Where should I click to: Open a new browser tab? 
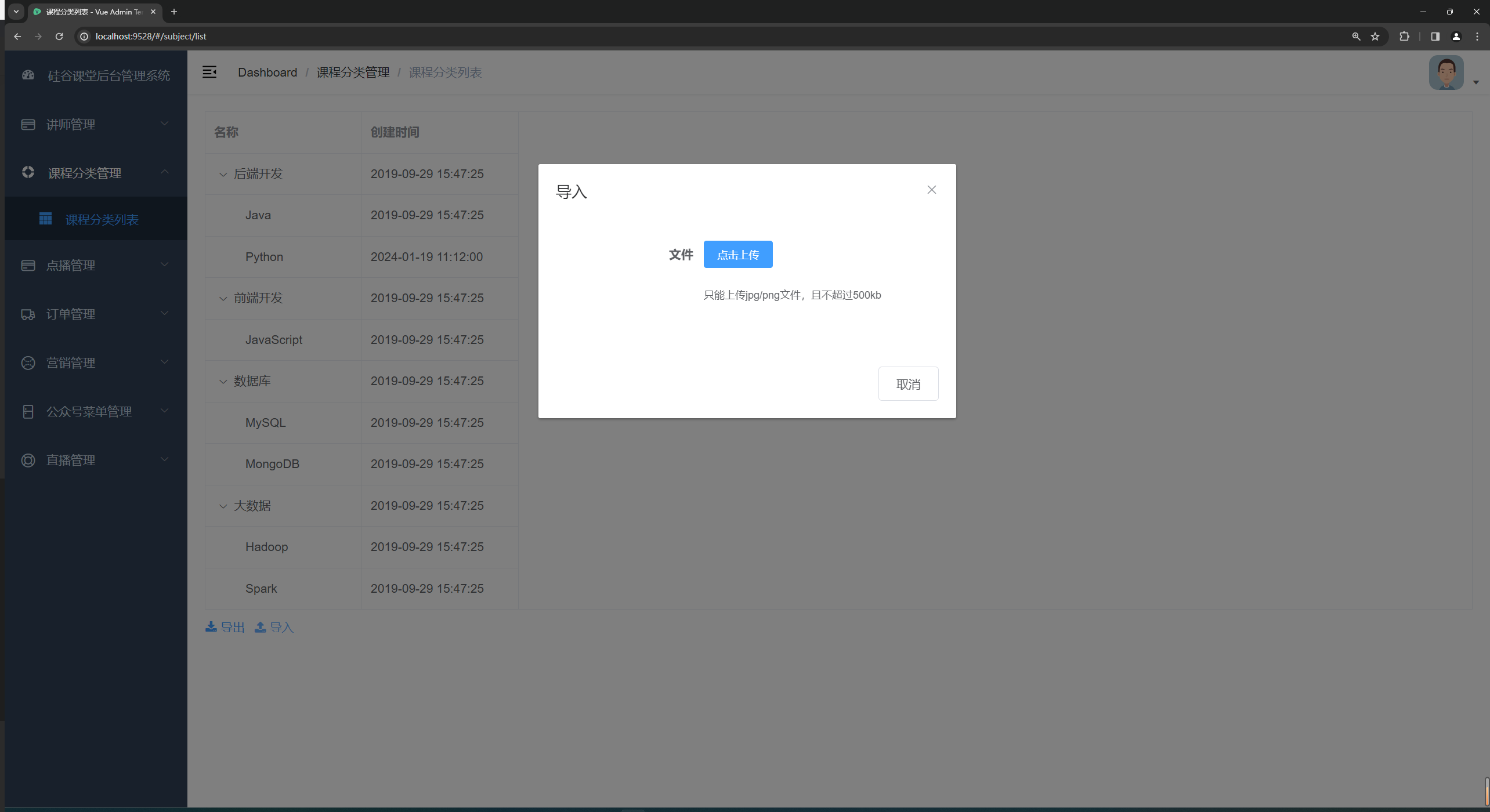(173, 12)
